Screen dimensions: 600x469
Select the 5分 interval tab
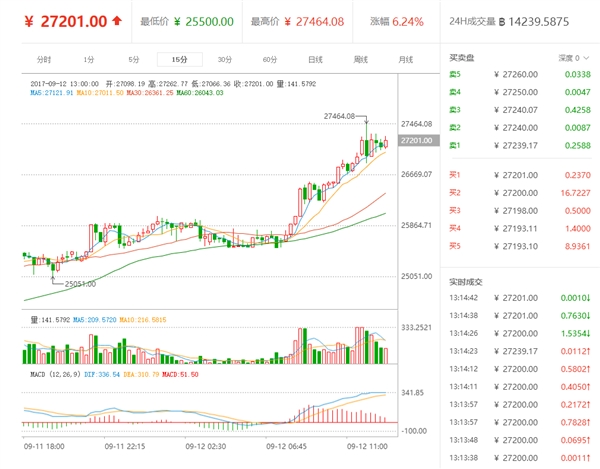tap(134, 60)
